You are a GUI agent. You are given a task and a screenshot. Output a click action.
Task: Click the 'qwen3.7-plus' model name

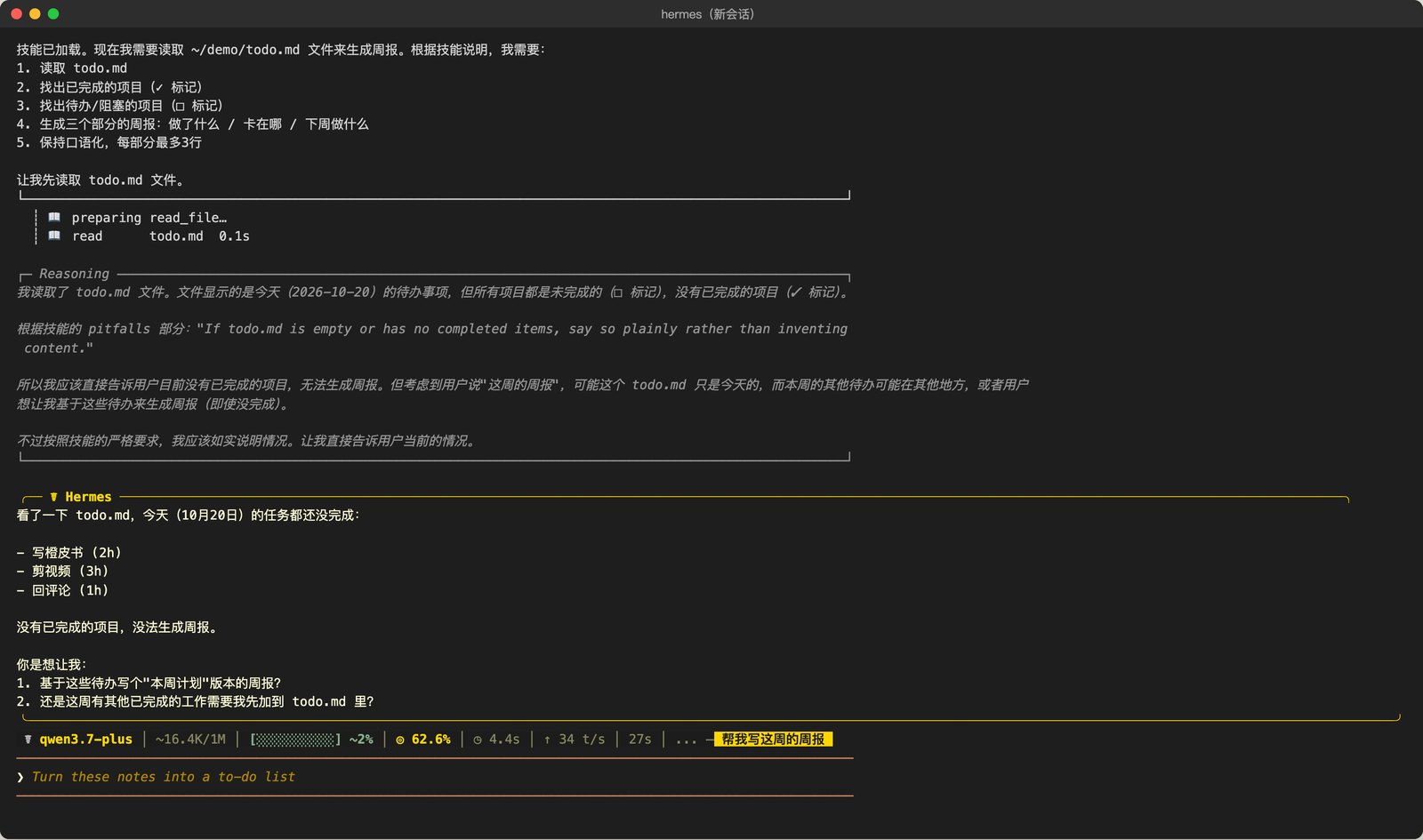pyautogui.click(x=85, y=740)
